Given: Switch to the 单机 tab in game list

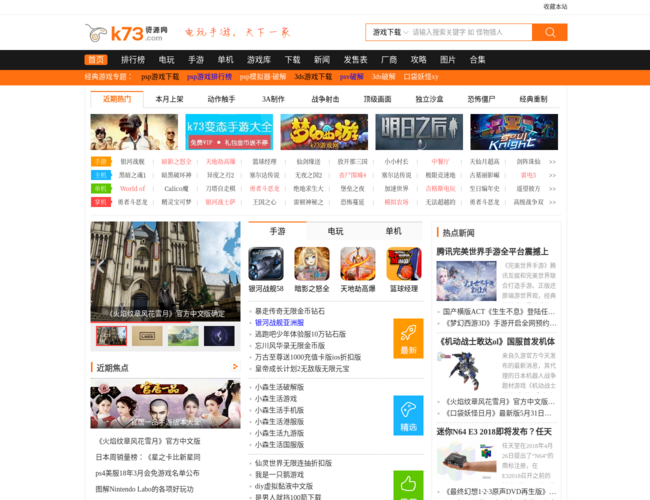Looking at the screenshot, I should point(393,231).
